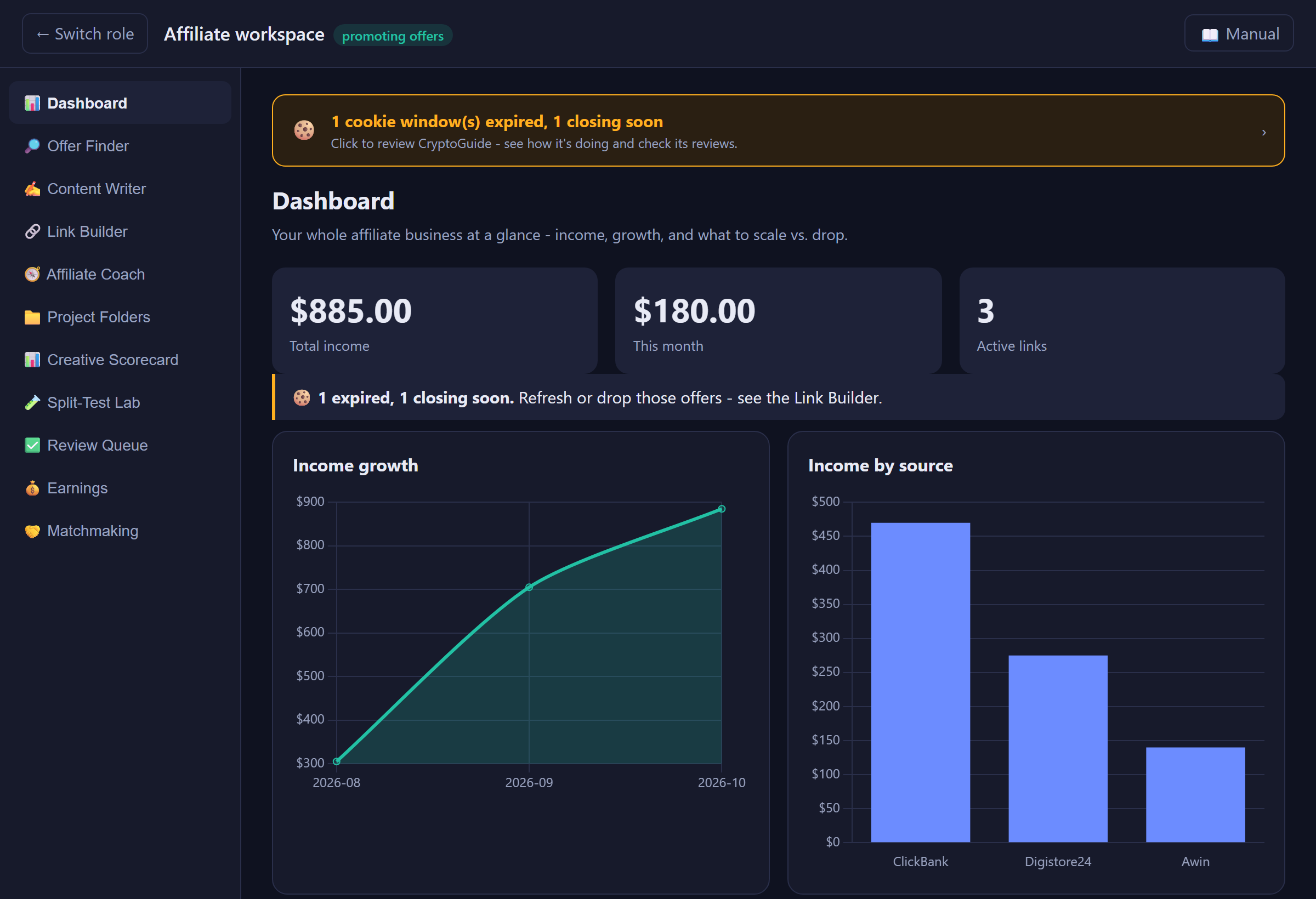The image size is (1316, 899).
Task: Click the 'Income by source' chart title
Action: pos(881,465)
